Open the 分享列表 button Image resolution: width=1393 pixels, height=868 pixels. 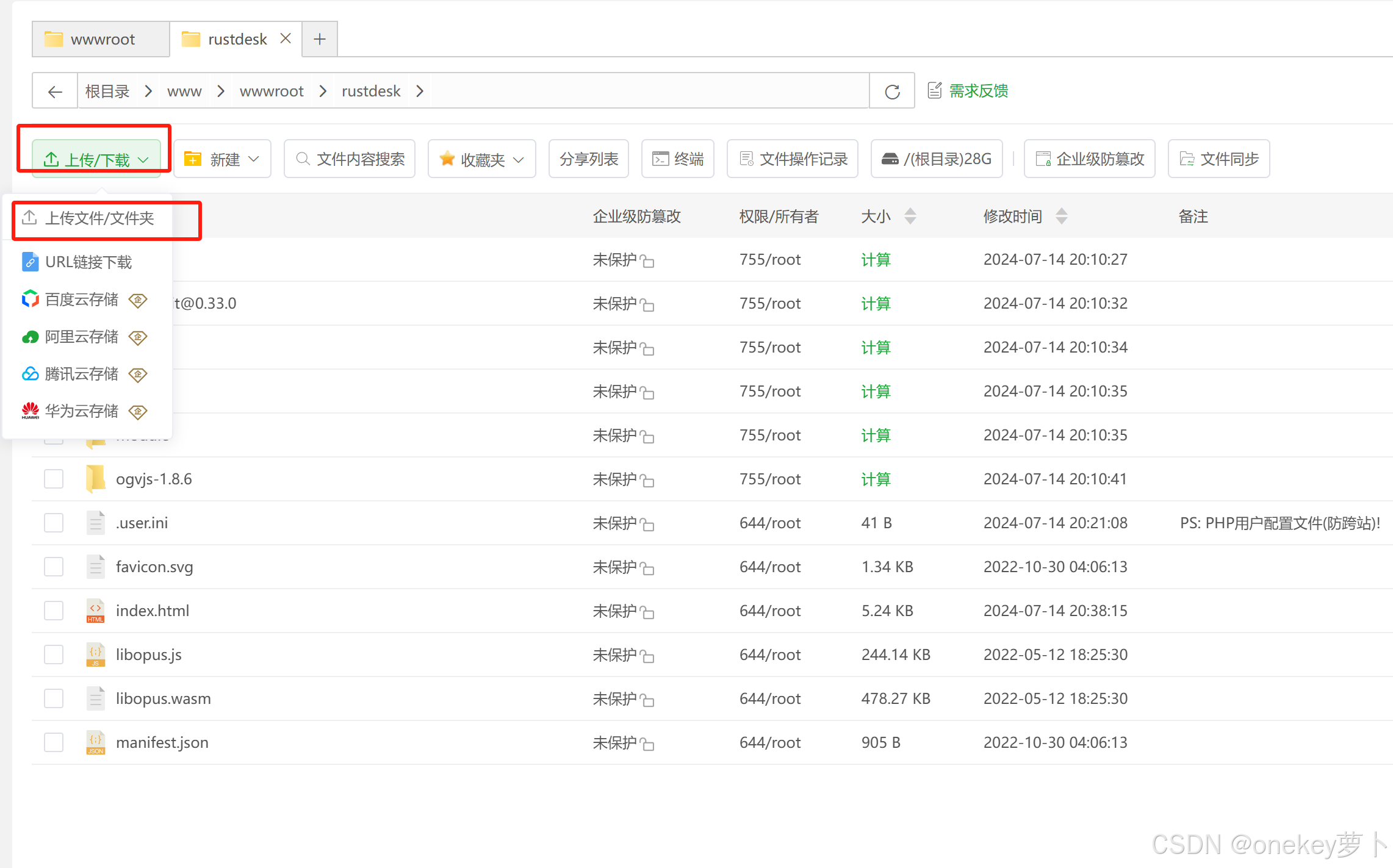click(x=589, y=159)
